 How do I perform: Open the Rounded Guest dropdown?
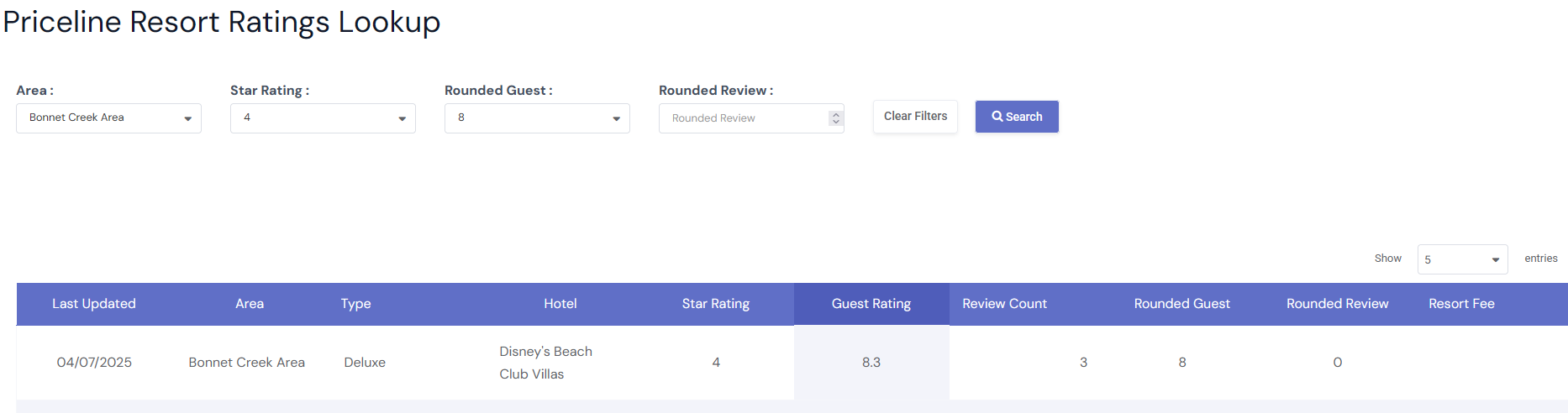[537, 118]
